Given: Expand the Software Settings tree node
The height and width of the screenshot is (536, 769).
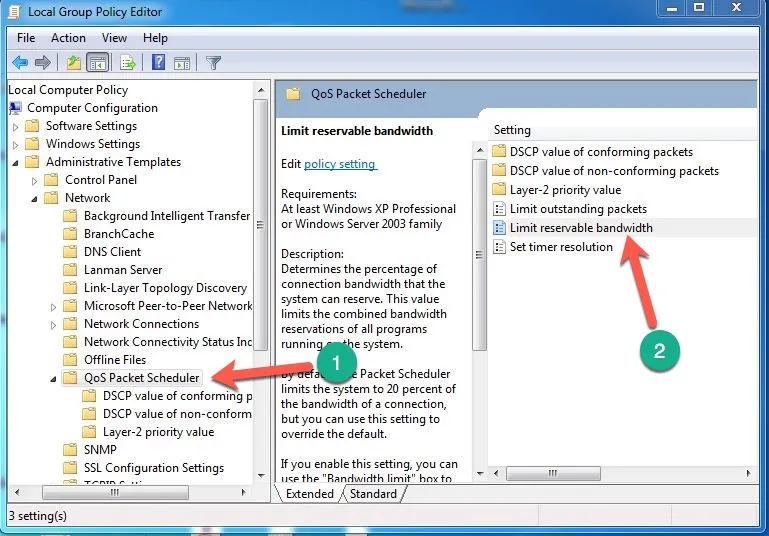Looking at the screenshot, I should coord(15,127).
